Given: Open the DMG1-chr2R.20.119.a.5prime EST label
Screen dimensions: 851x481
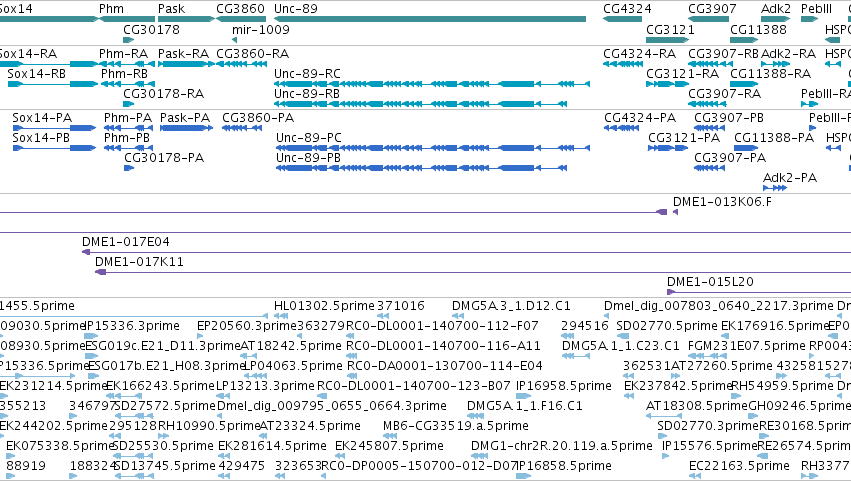Looking at the screenshot, I should pos(561,447).
